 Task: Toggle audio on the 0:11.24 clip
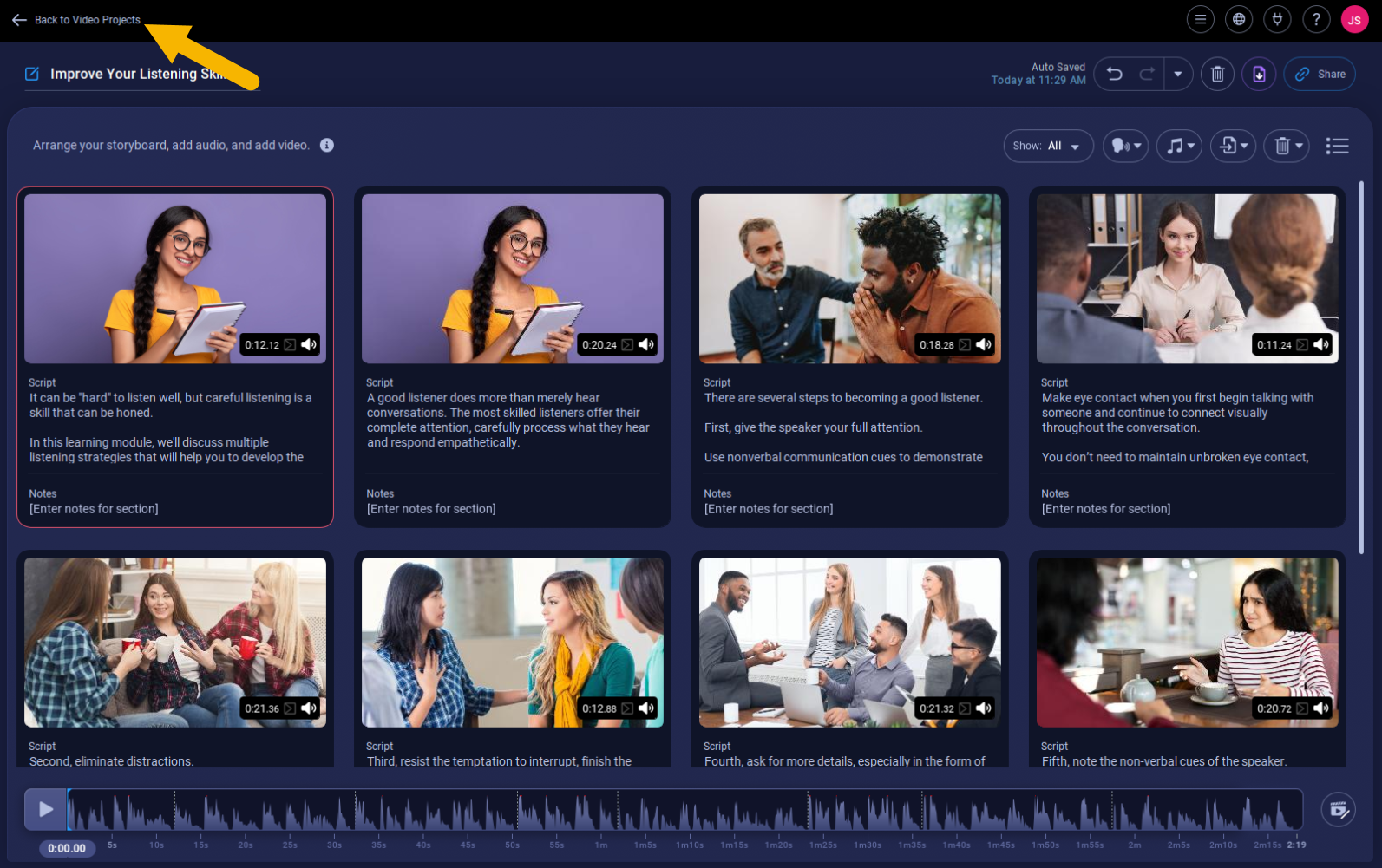[x=1321, y=344]
